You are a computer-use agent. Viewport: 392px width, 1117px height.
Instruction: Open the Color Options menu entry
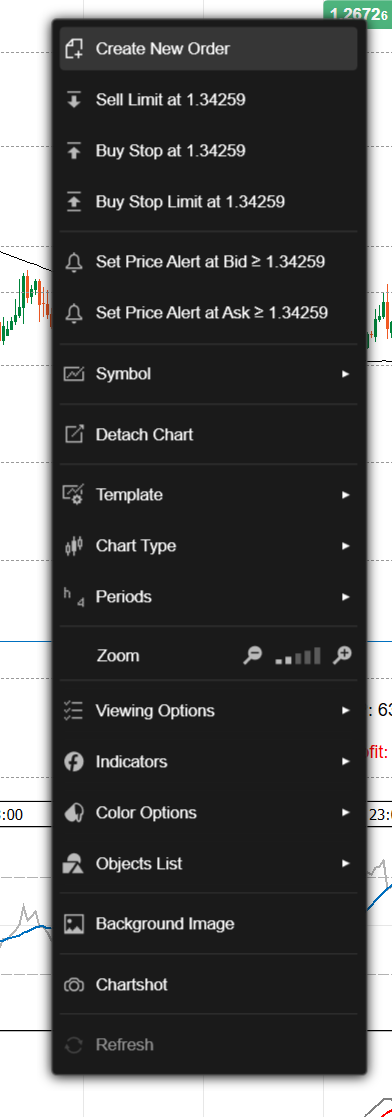(x=208, y=813)
